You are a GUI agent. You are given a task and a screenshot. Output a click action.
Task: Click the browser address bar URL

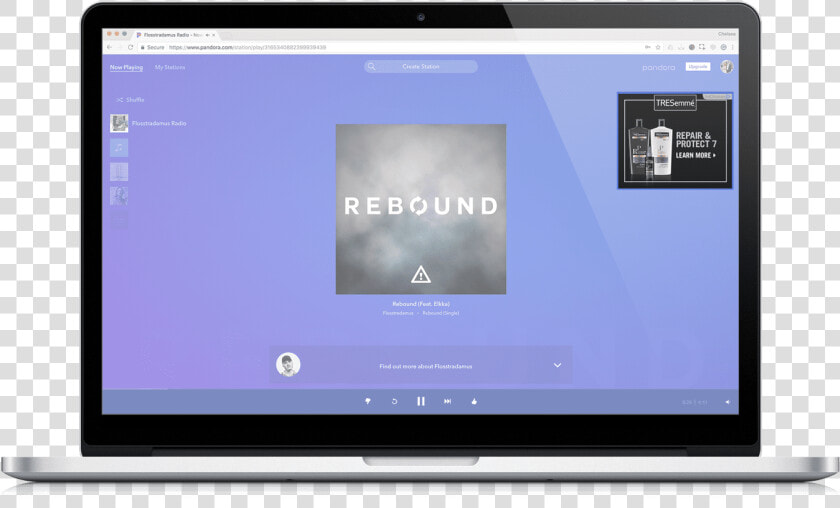click(248, 47)
